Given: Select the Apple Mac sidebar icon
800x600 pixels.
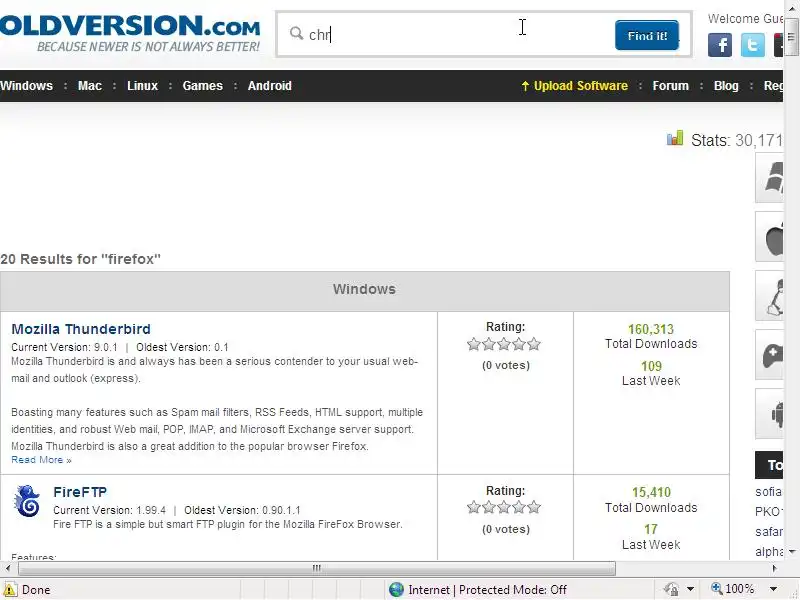Looking at the screenshot, I should pos(769,237).
